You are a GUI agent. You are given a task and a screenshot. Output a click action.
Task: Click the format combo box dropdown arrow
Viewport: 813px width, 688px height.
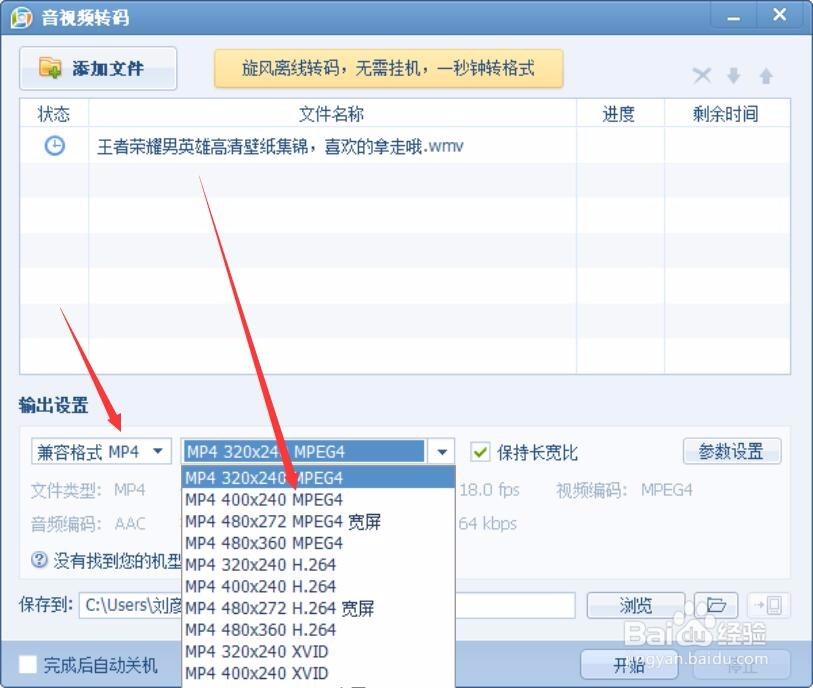tap(442, 452)
